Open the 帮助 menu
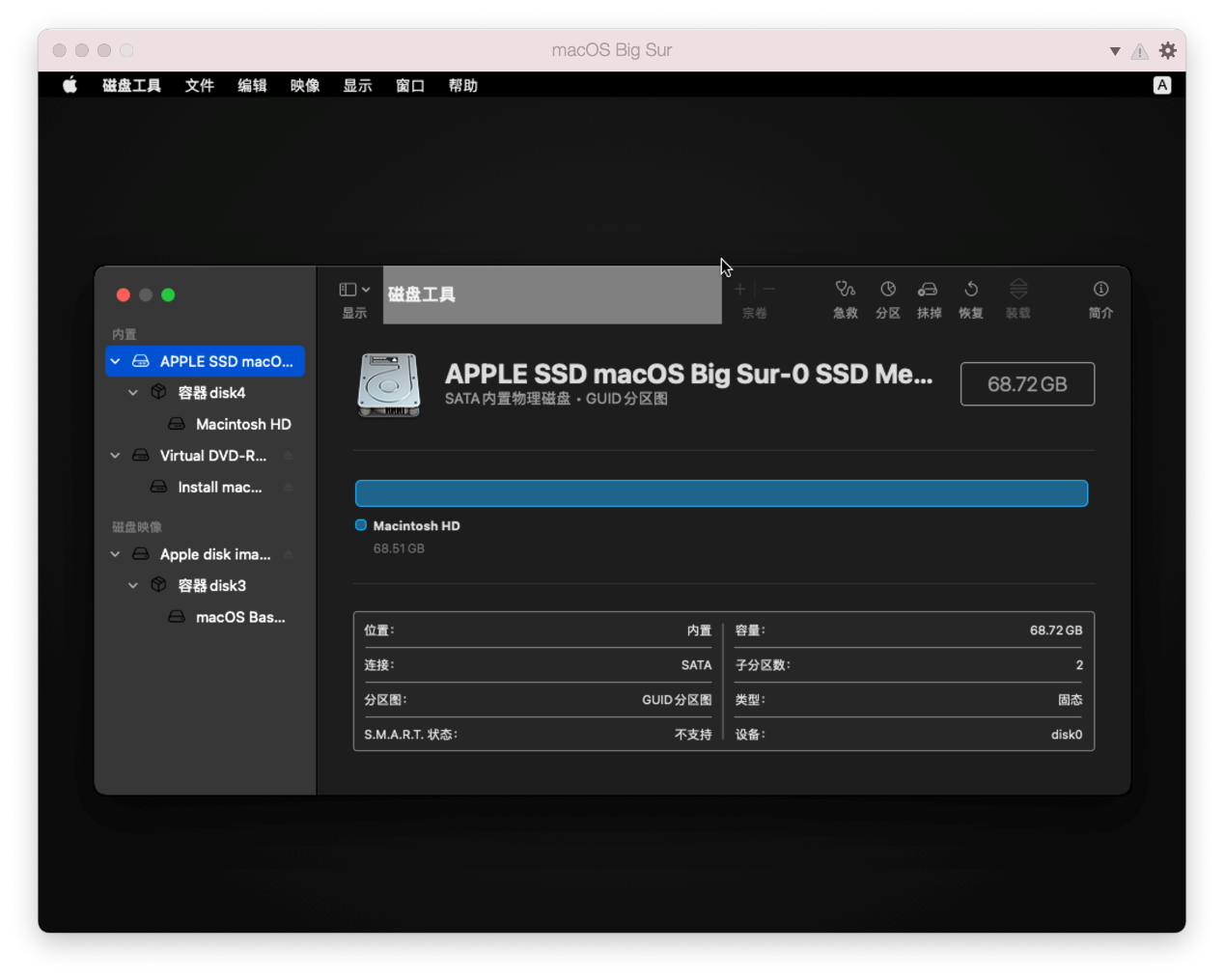1224x980 pixels. point(462,85)
